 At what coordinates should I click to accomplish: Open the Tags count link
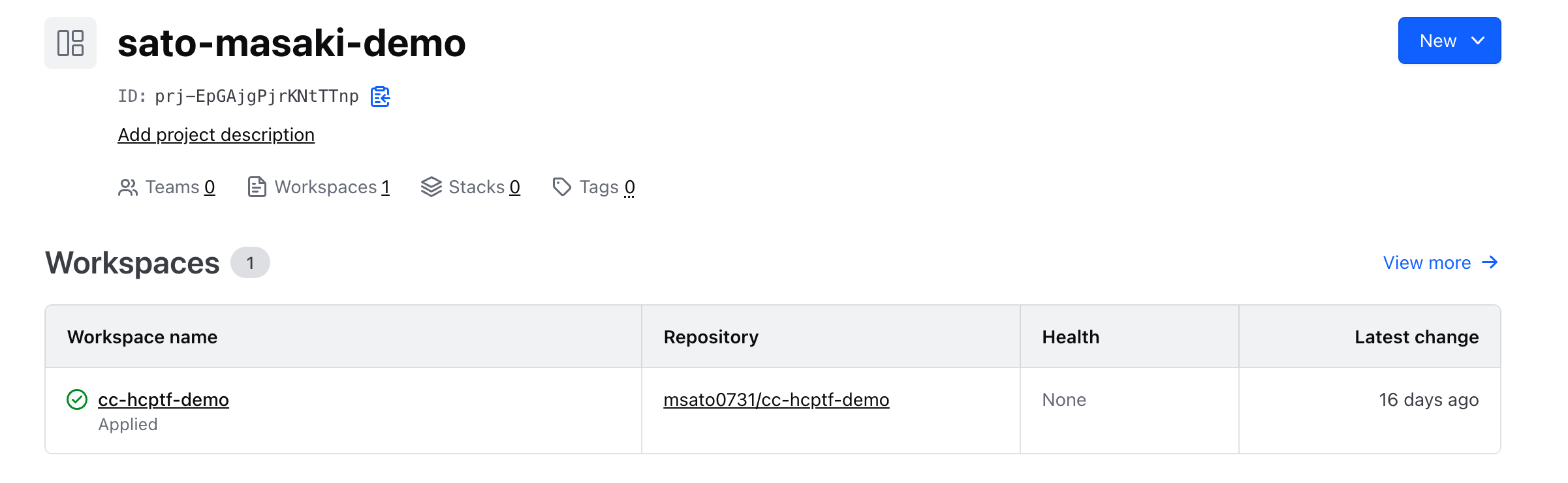[x=629, y=187]
